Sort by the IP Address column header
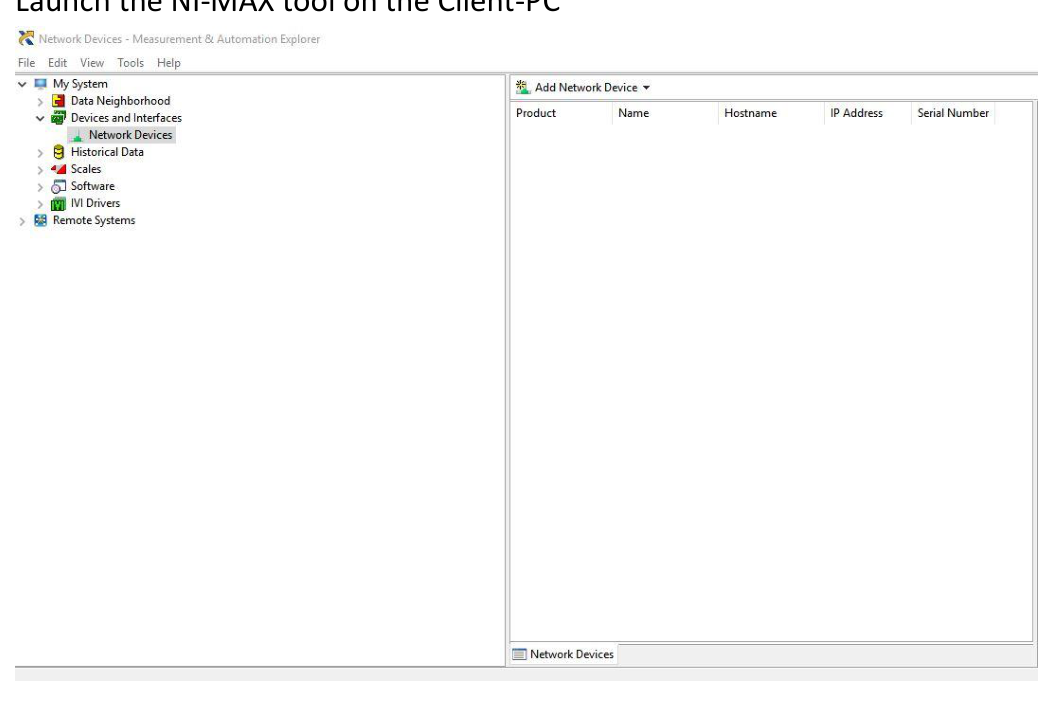 [x=867, y=113]
